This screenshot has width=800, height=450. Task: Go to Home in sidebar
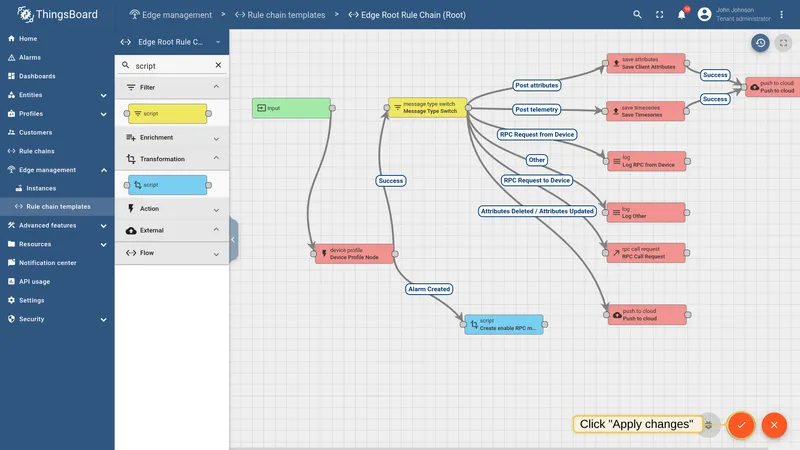pos(57,39)
